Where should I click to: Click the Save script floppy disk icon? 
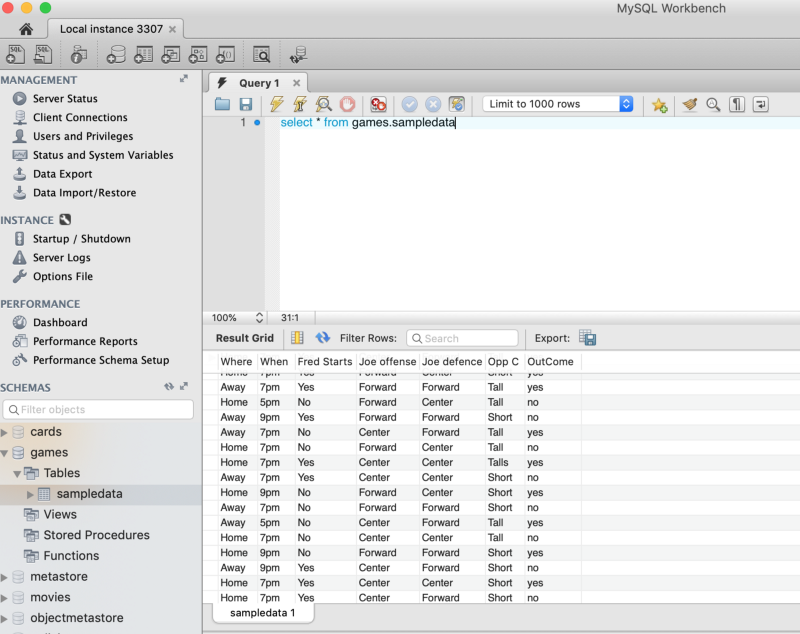[x=245, y=104]
